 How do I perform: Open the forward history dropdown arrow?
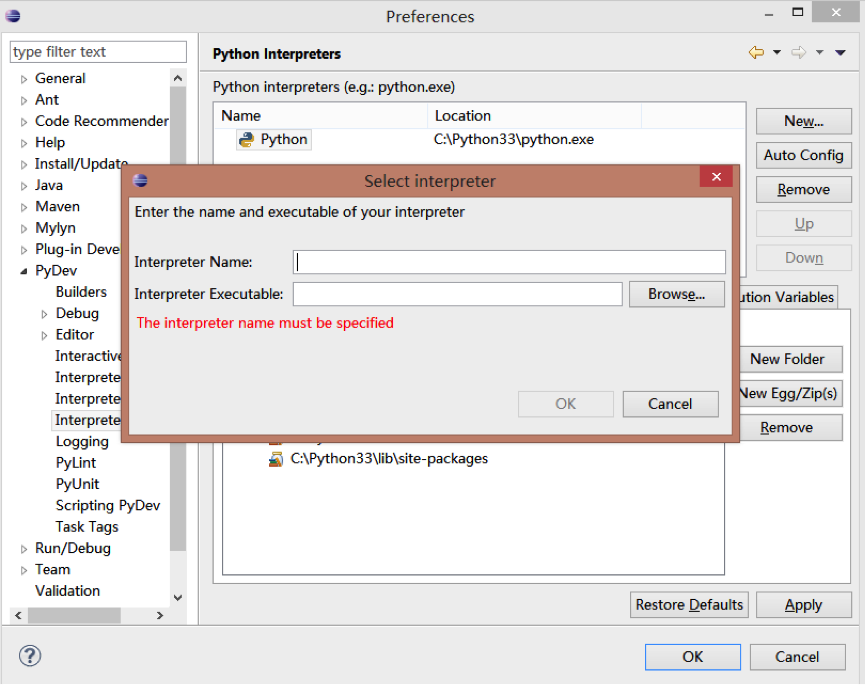pos(820,52)
